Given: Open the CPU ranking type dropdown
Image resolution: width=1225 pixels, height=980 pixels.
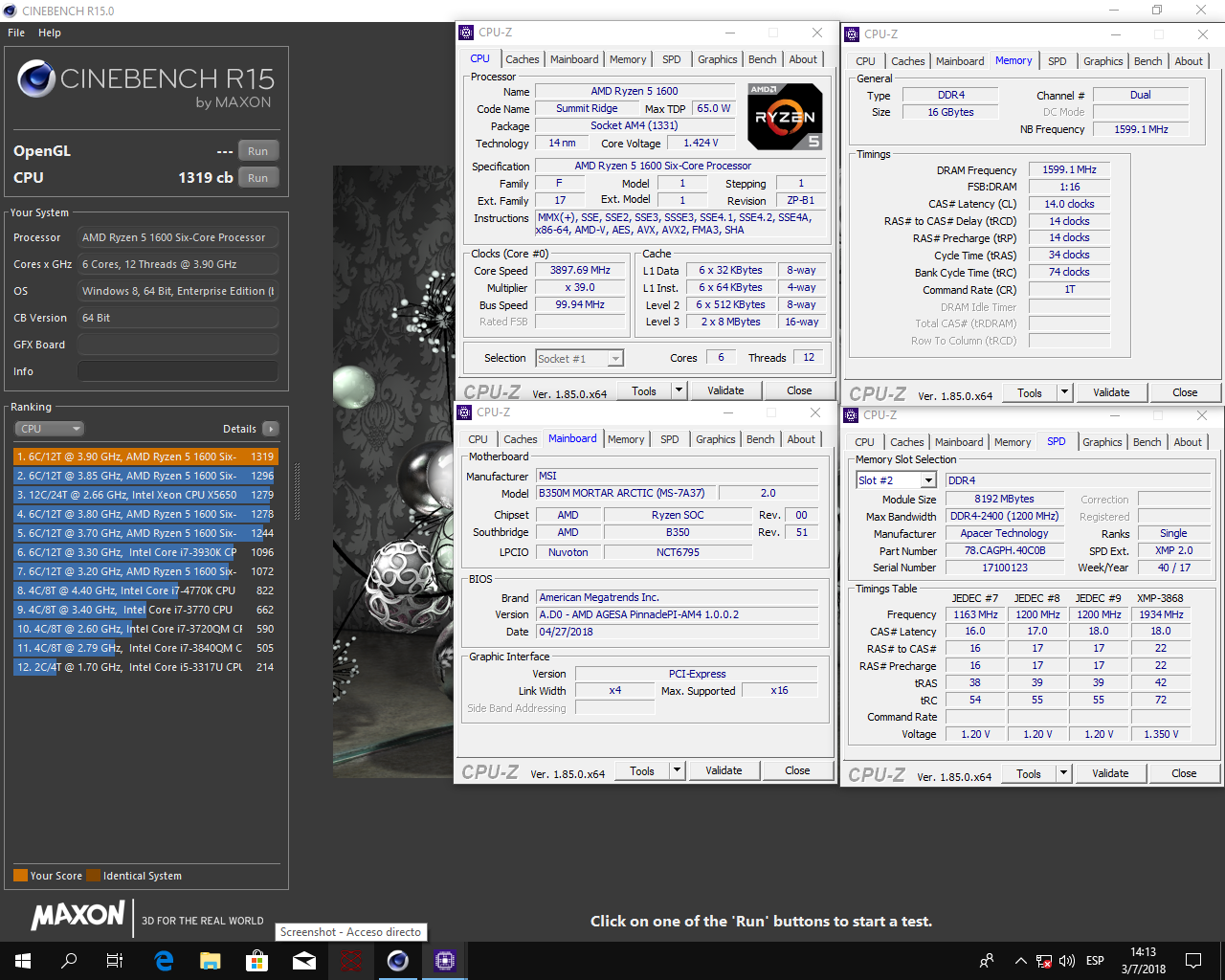Looking at the screenshot, I should pyautogui.click(x=49, y=429).
